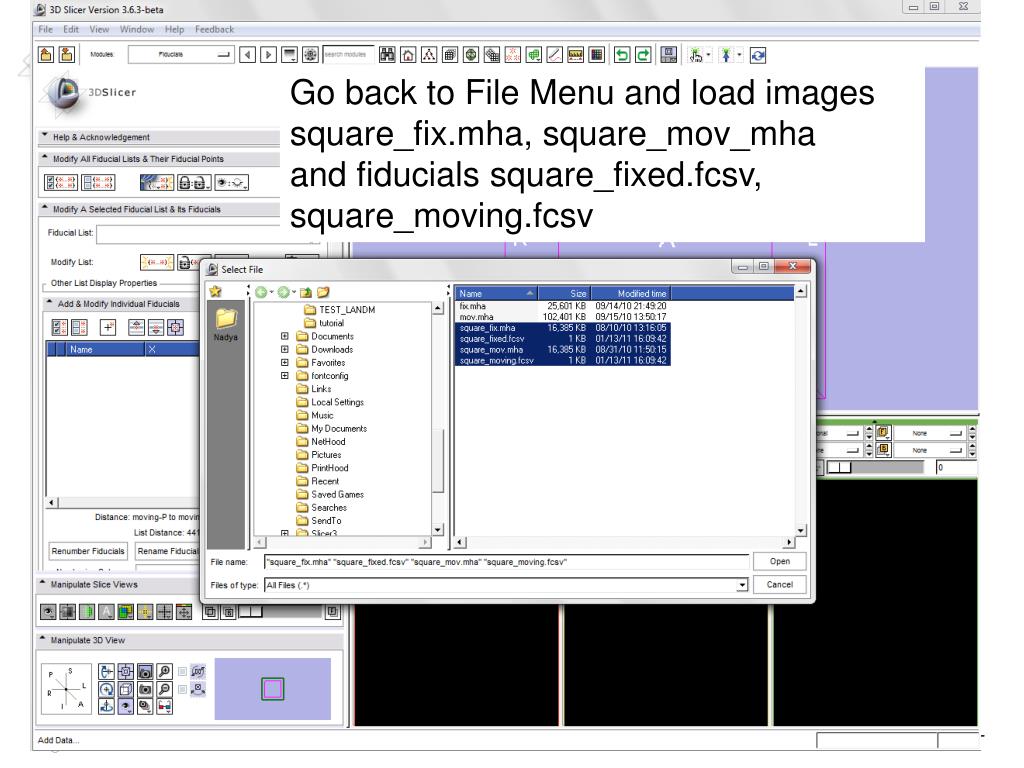This screenshot has height=768, width=1024.
Task: Click the Colors module grid icon
Action: [596, 56]
